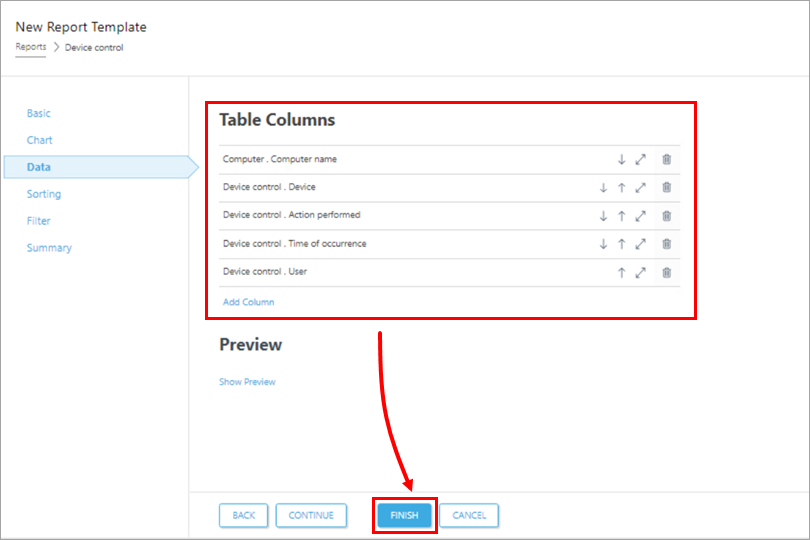Delete the Time of occurrence column
This screenshot has width=810, height=540.
667,243
